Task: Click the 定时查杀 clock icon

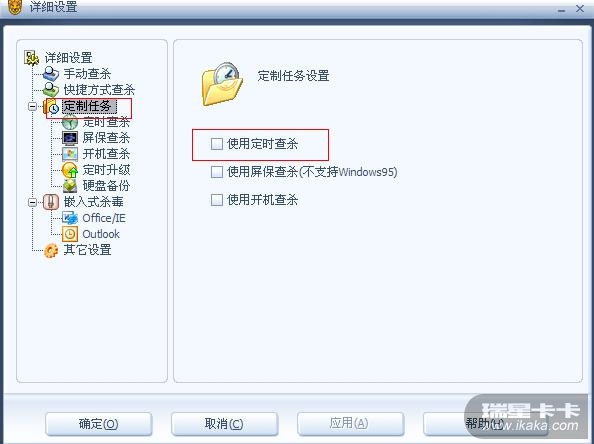Action: click(70, 122)
